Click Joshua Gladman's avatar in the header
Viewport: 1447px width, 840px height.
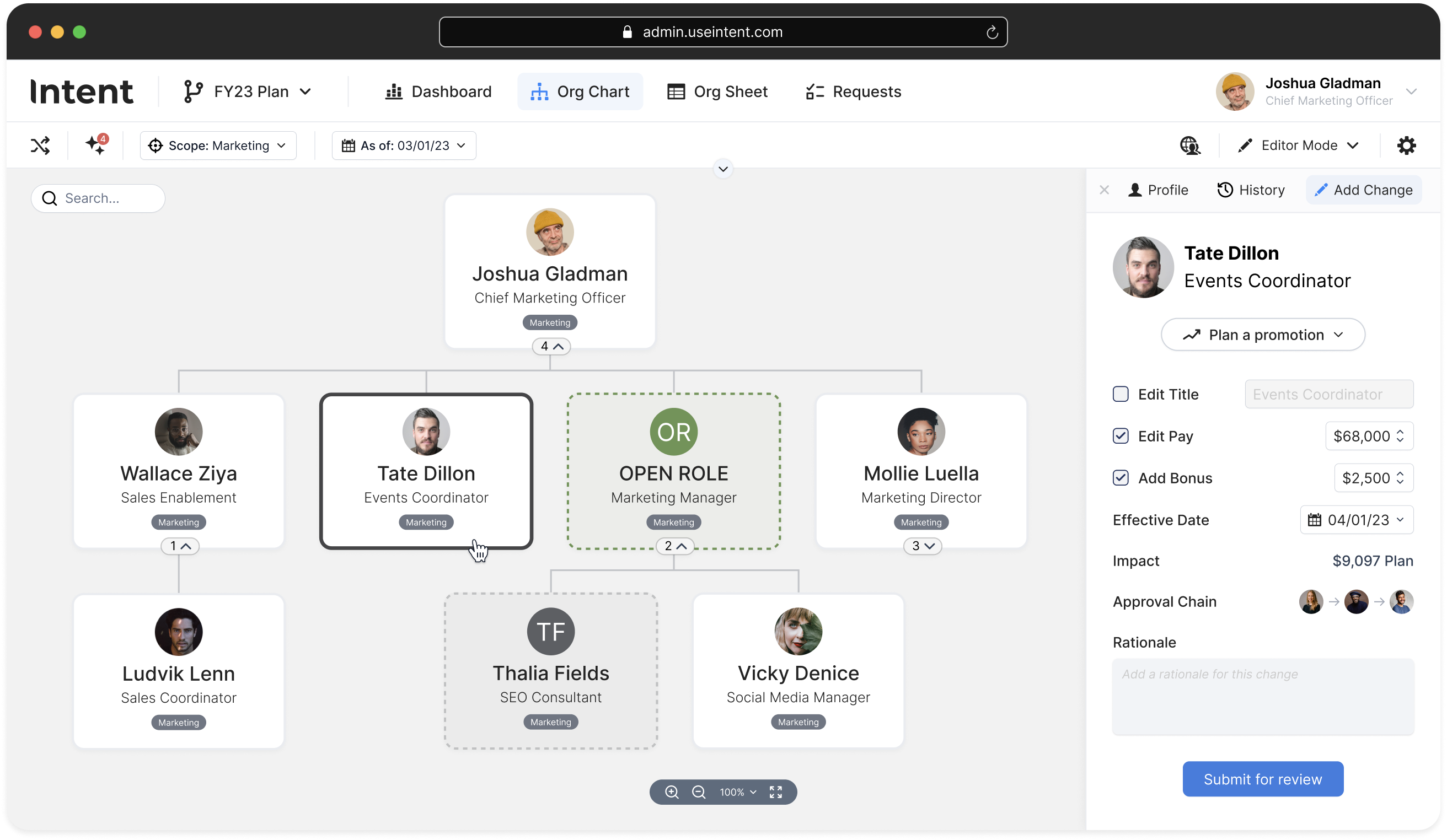click(1234, 92)
